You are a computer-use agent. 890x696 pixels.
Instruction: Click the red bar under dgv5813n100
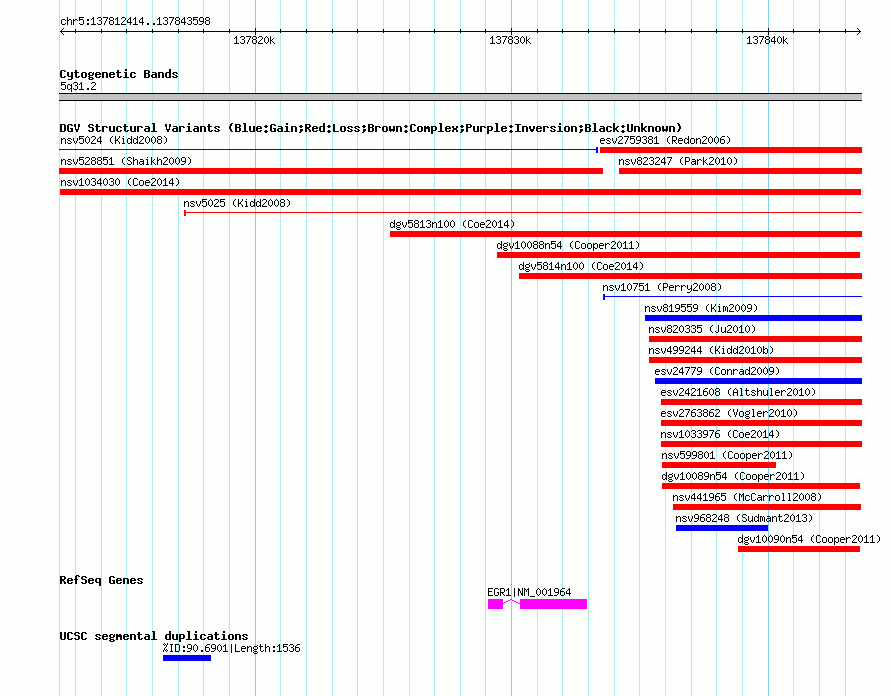626,234
